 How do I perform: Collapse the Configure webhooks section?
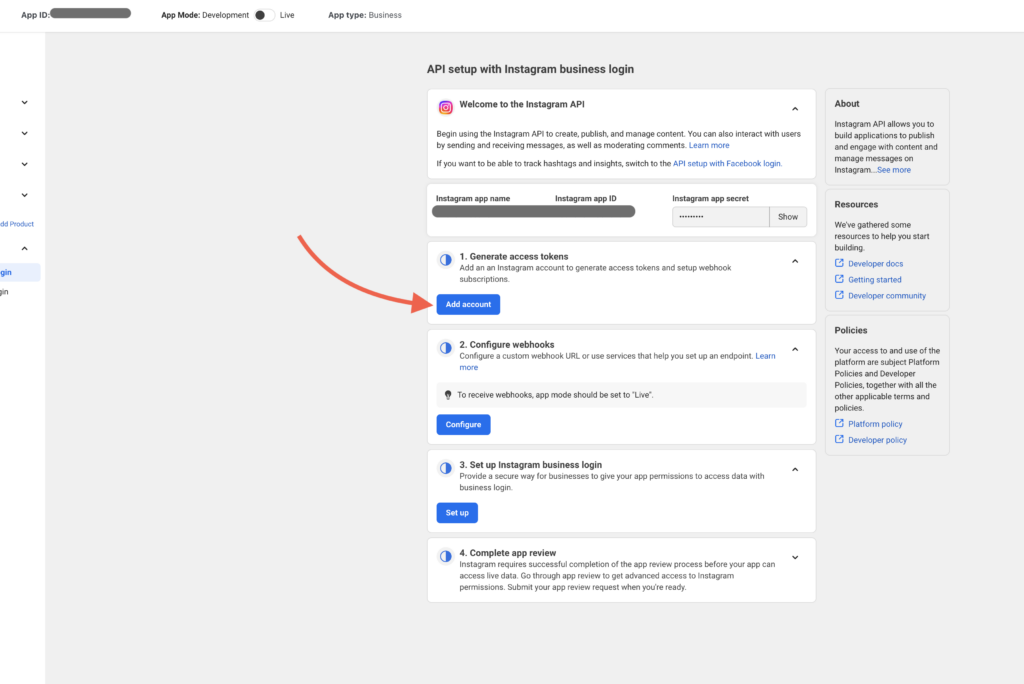click(795, 349)
